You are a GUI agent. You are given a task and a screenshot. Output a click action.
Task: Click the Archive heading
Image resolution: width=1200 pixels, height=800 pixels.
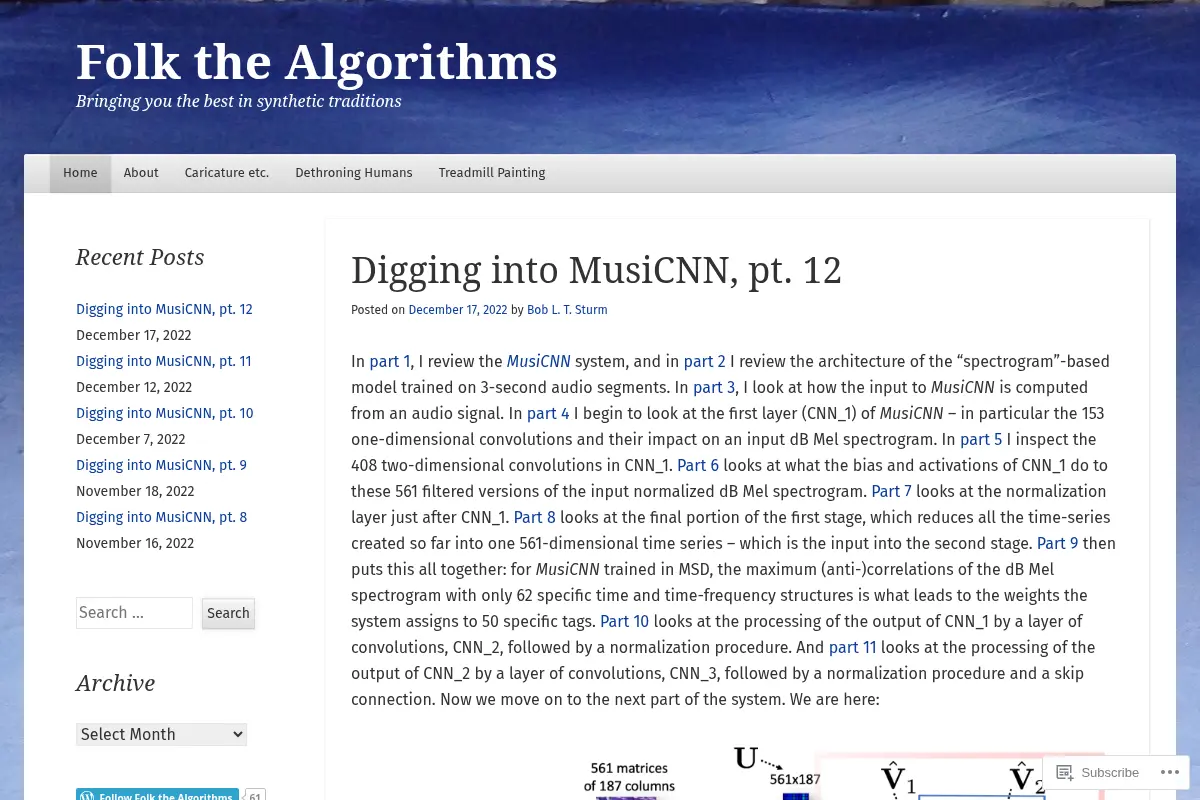(x=116, y=683)
